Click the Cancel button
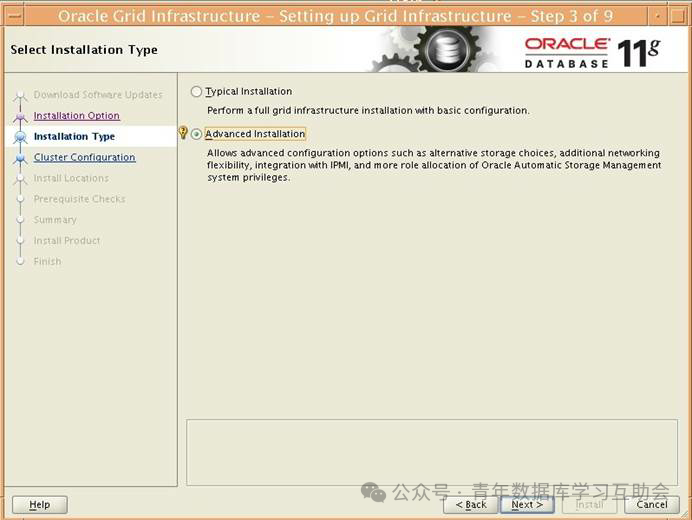Screen dimensions: 692x520 pos(651,505)
